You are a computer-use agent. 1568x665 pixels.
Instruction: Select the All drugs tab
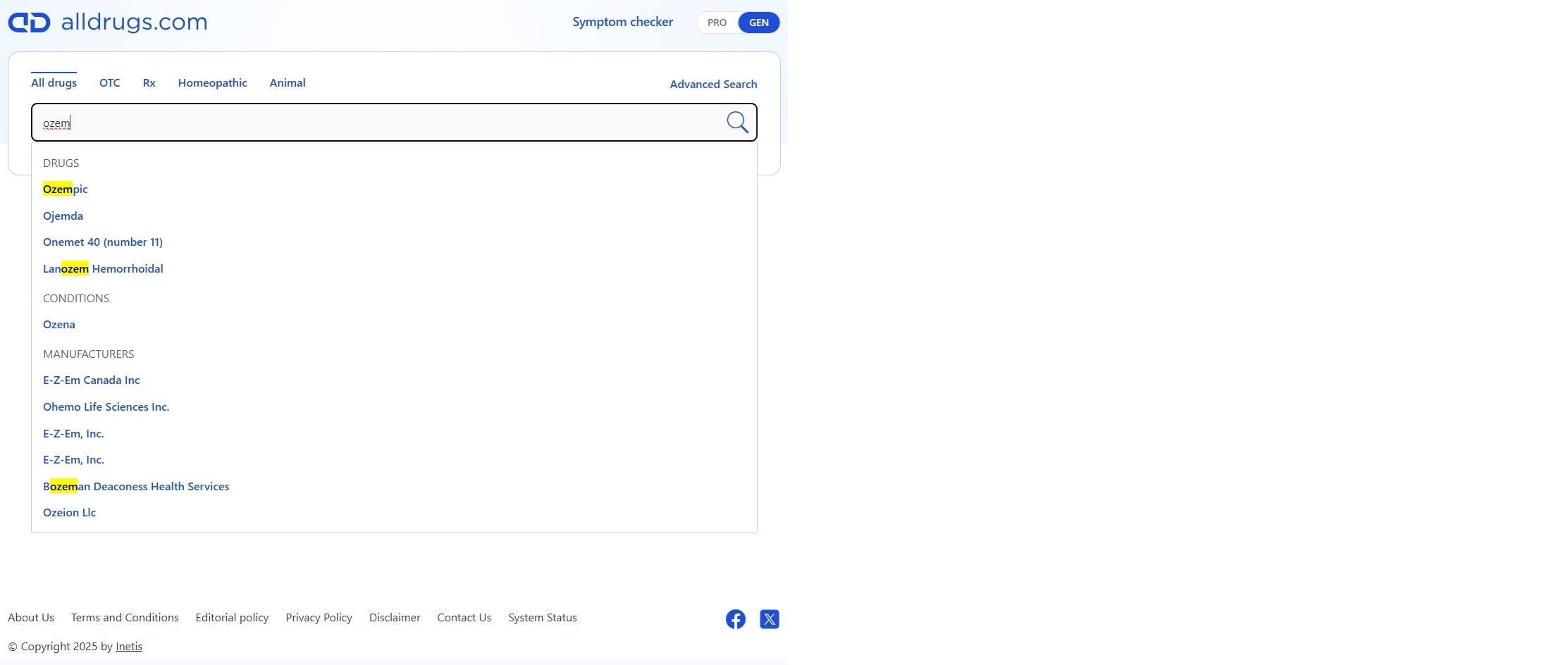54,82
